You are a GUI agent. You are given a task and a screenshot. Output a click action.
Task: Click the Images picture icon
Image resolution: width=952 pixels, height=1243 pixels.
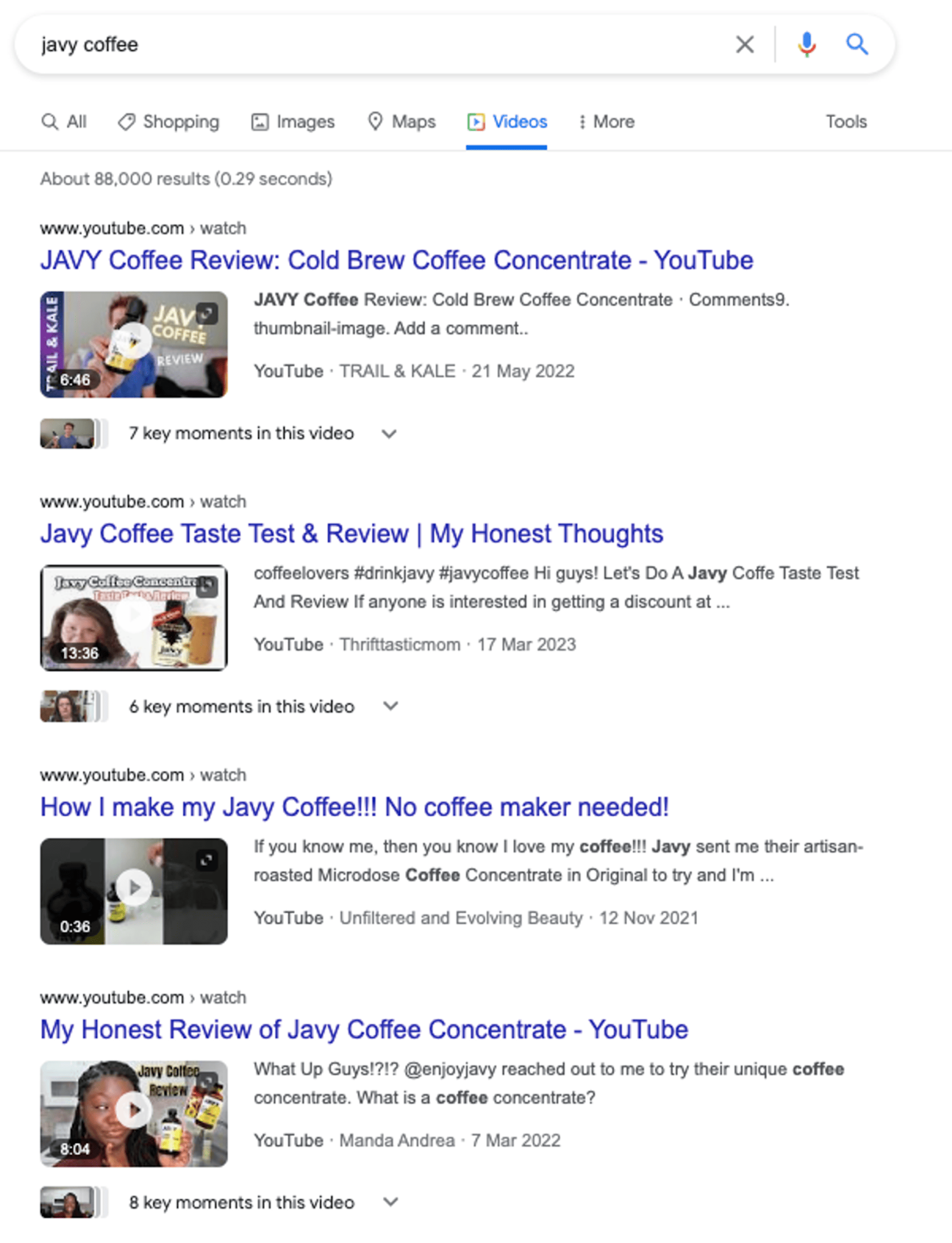pyautogui.click(x=259, y=122)
